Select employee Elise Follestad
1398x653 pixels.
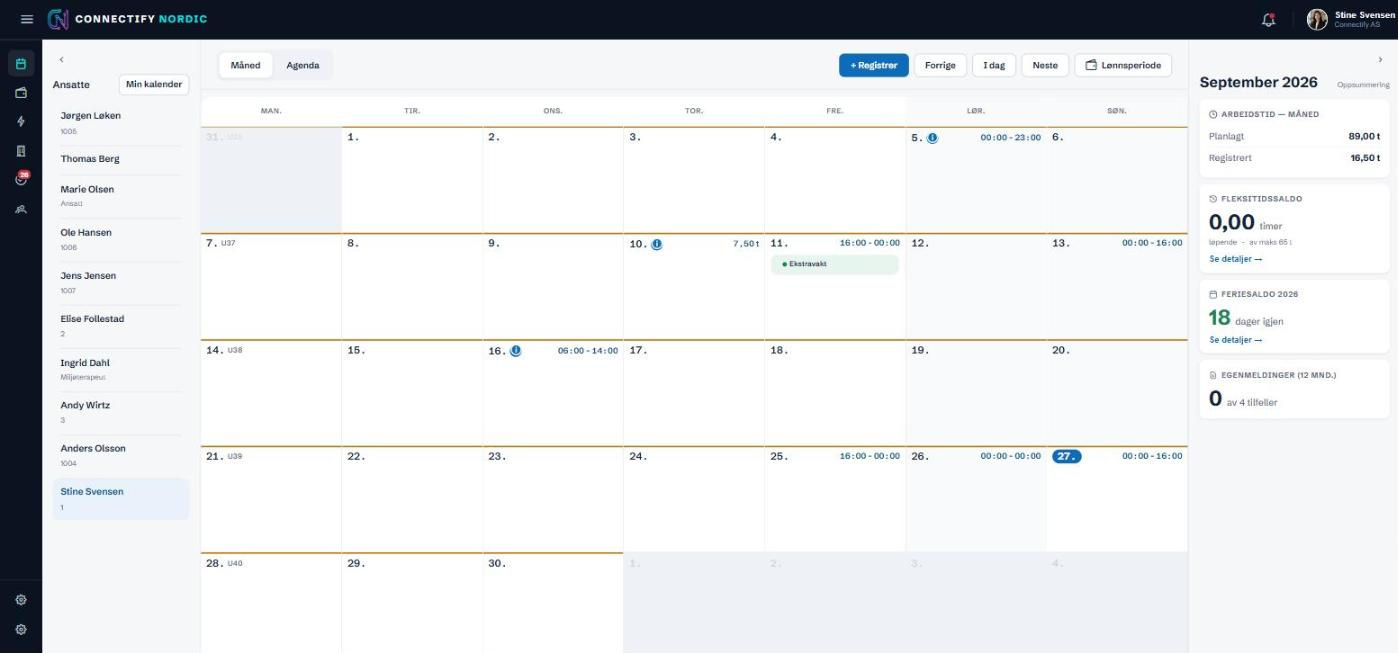[120, 325]
